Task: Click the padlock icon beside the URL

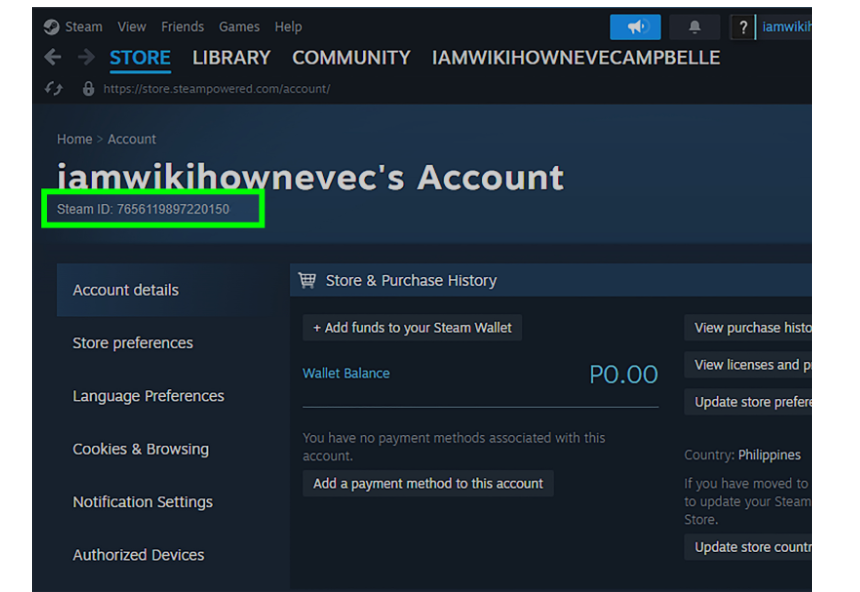Action: pos(88,89)
